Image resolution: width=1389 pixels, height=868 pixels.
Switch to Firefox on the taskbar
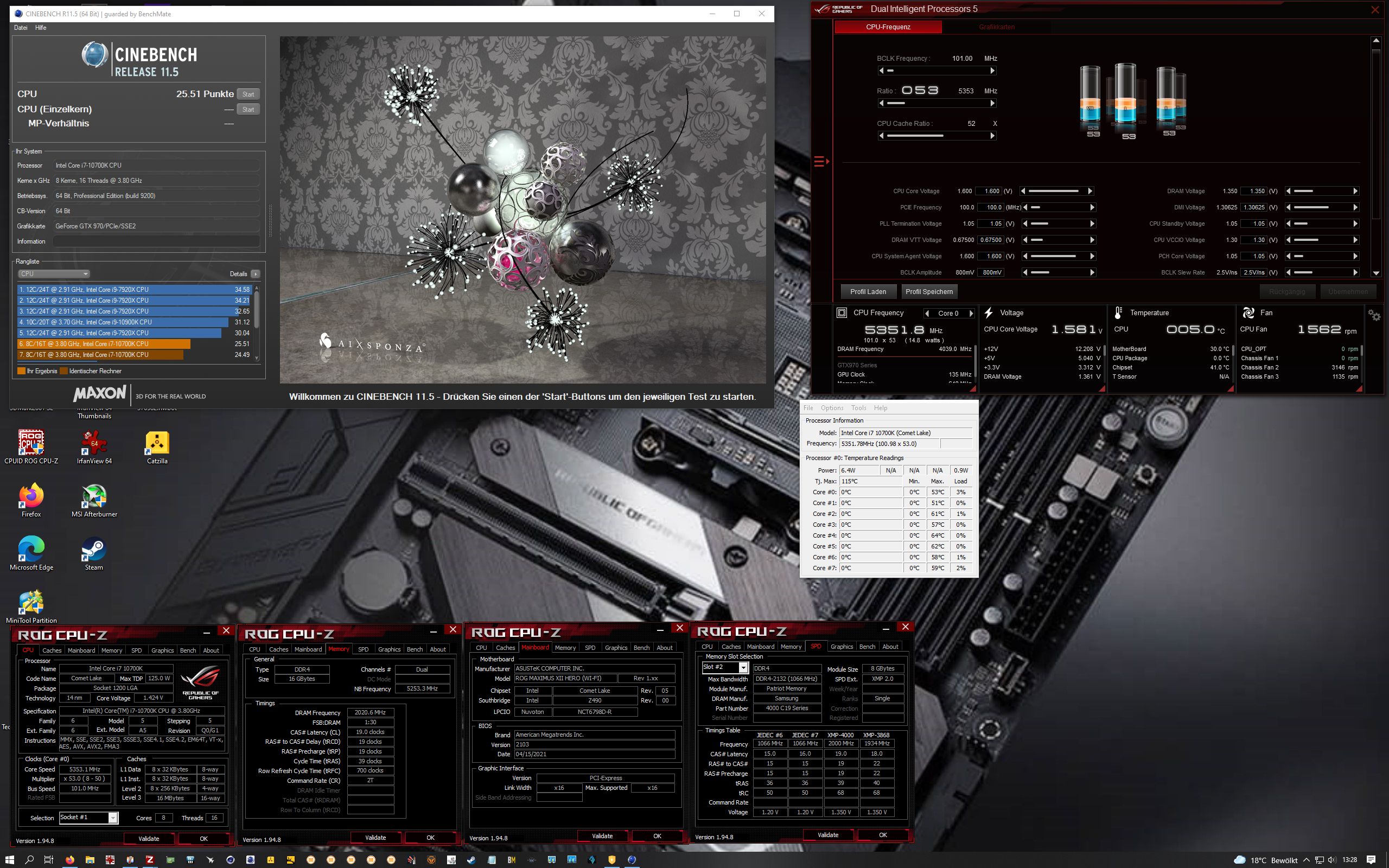(69, 860)
